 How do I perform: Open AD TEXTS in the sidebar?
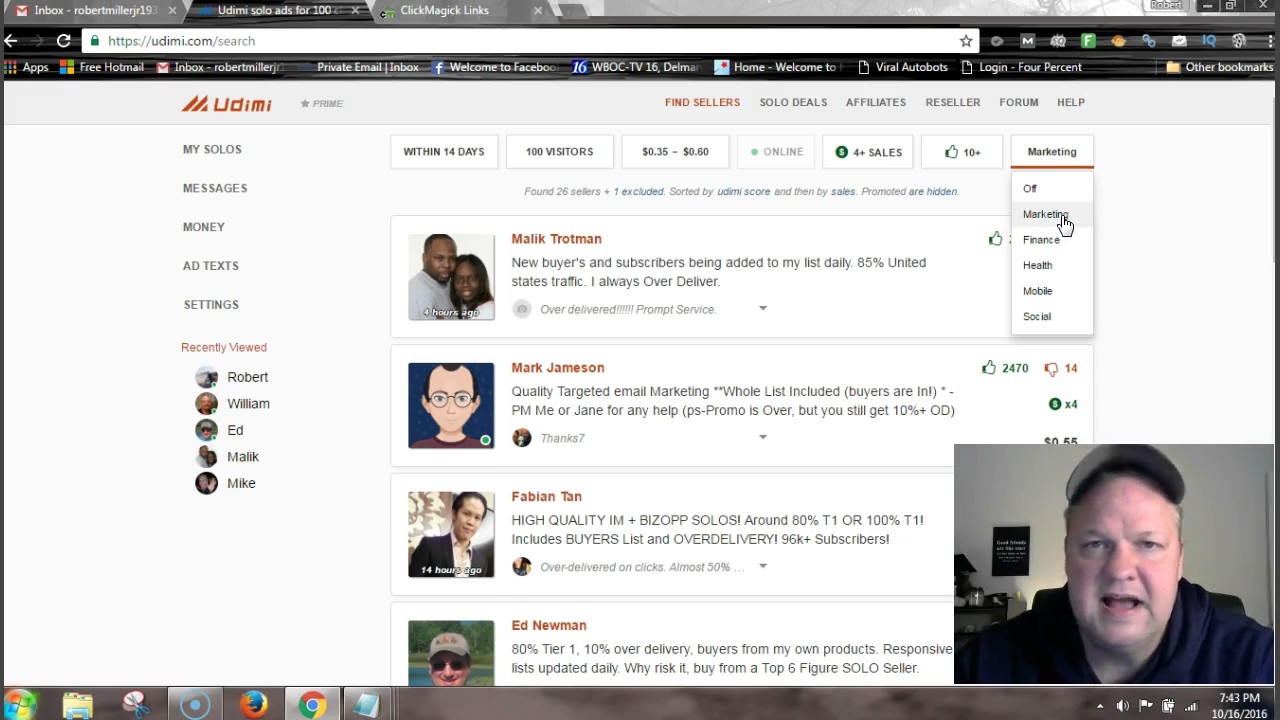point(211,266)
